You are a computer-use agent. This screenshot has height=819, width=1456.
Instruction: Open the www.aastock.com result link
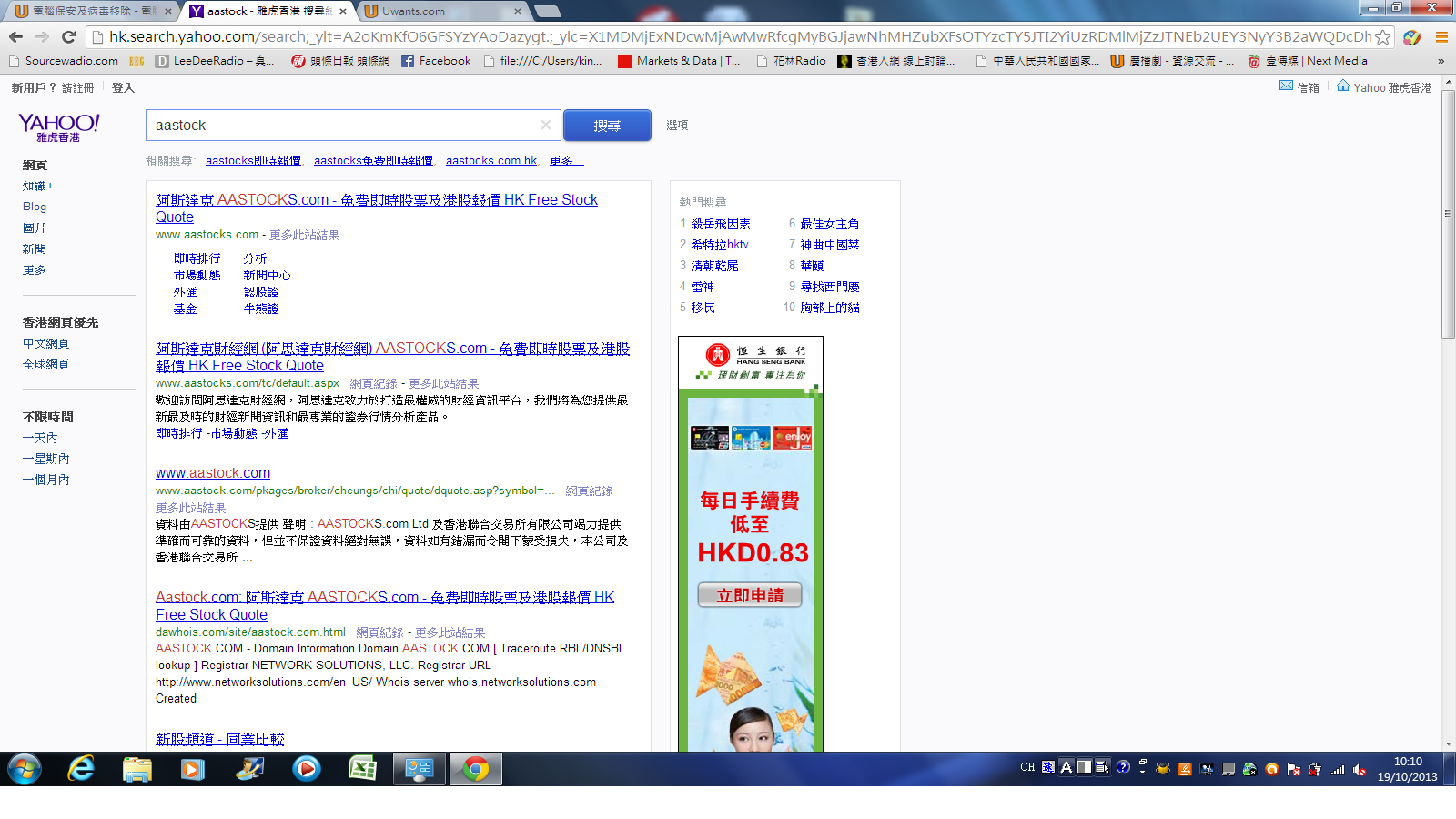coord(213,473)
